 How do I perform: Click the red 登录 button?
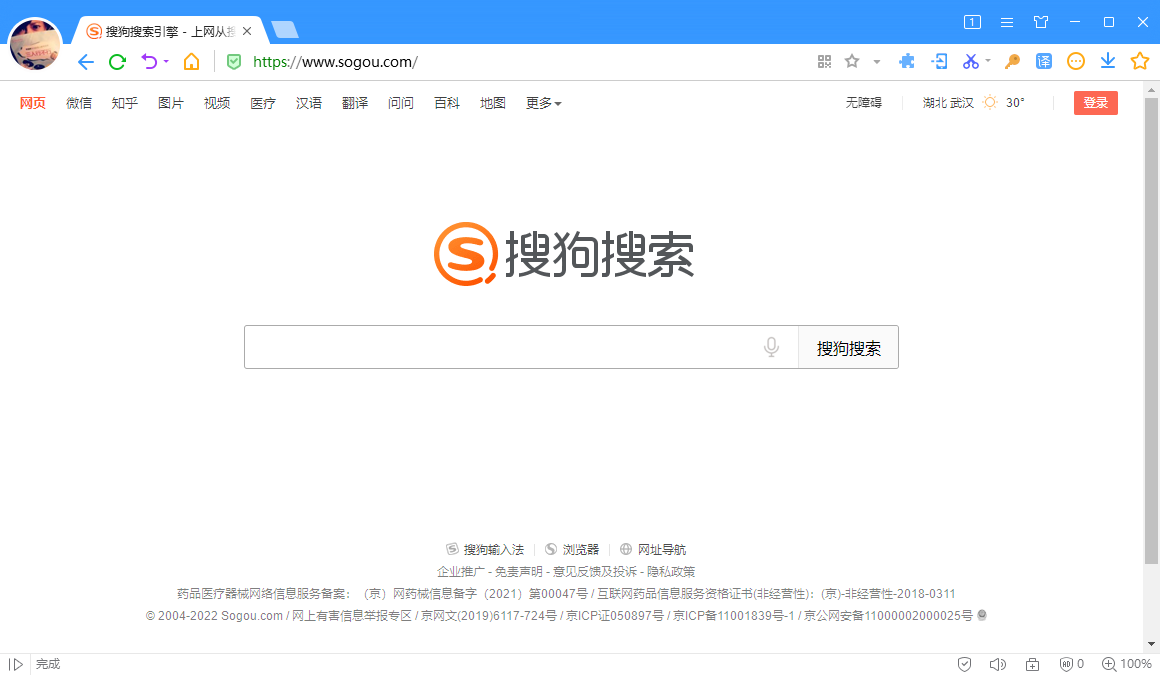[1096, 103]
